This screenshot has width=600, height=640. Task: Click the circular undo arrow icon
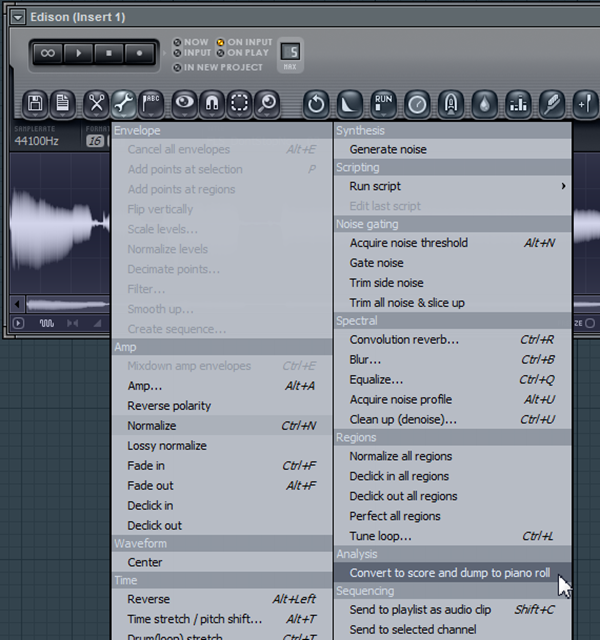click(x=316, y=102)
